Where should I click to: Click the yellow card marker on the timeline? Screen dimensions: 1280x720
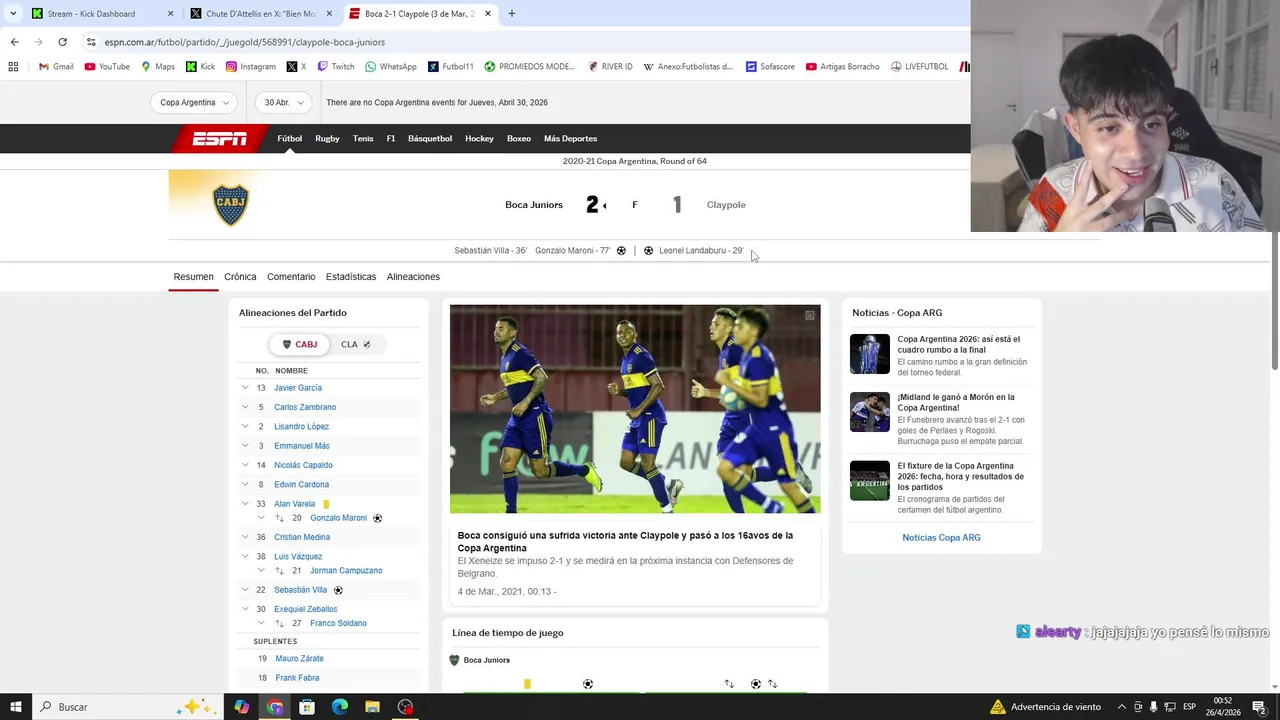click(x=527, y=684)
